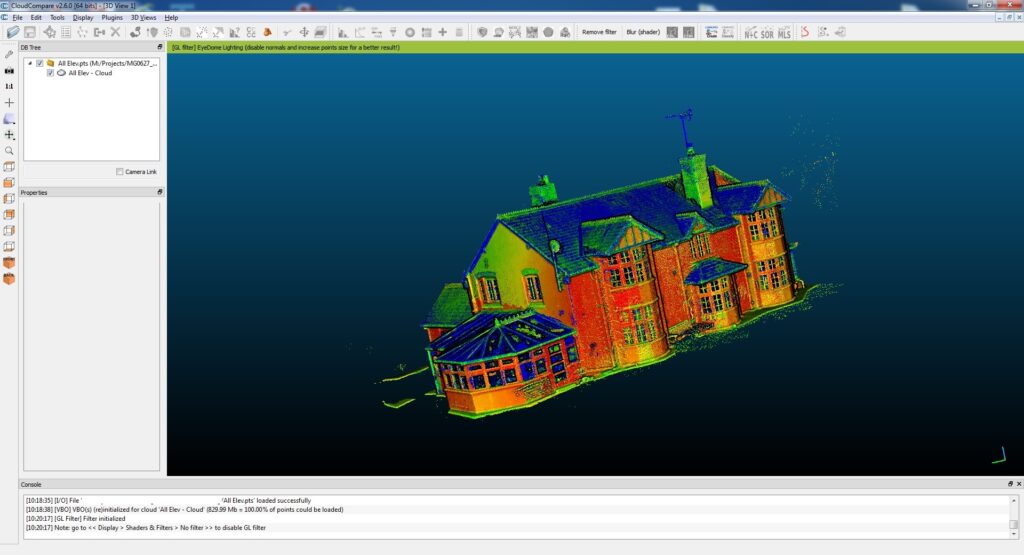Image resolution: width=1024 pixels, height=555 pixels.
Task: Click the camera settings icon in sidebar
Action: click(x=10, y=70)
